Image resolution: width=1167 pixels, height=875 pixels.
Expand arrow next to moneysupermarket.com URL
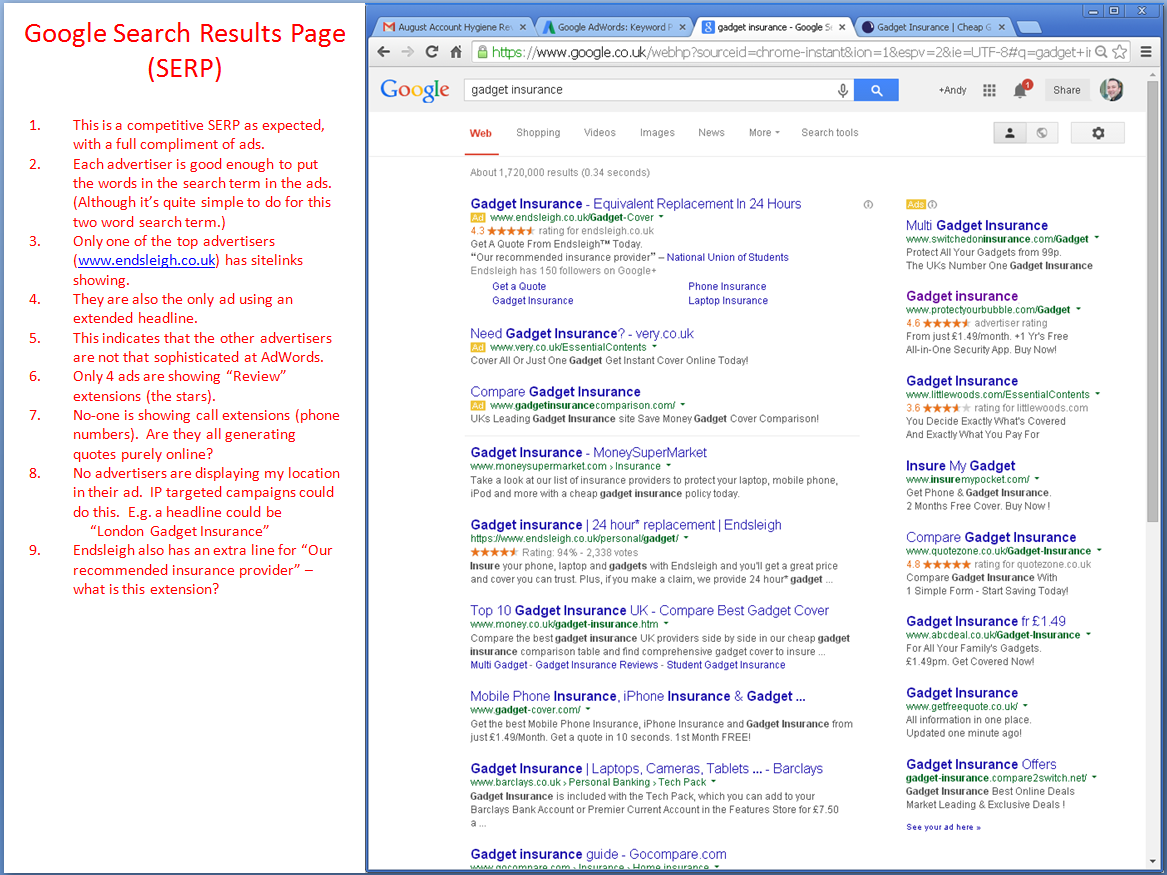point(668,466)
